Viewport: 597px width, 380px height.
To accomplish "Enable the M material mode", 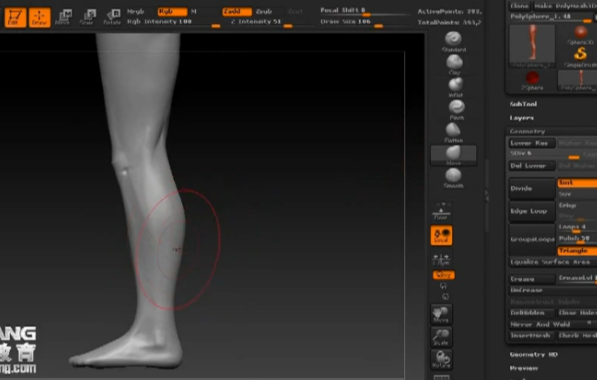I will click(x=194, y=12).
